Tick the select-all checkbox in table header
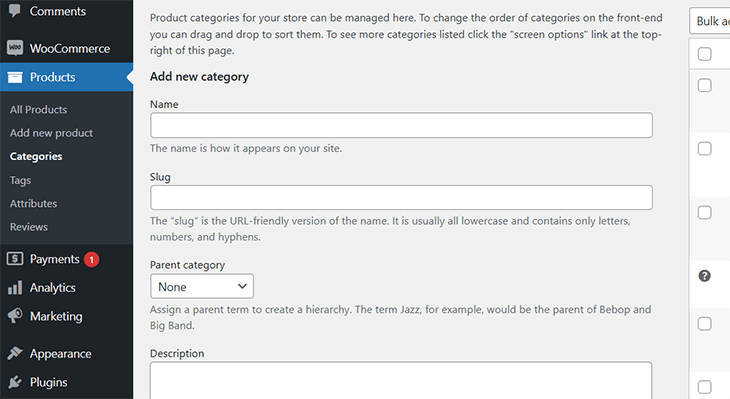Screen dimensions: 730x399 704,54
